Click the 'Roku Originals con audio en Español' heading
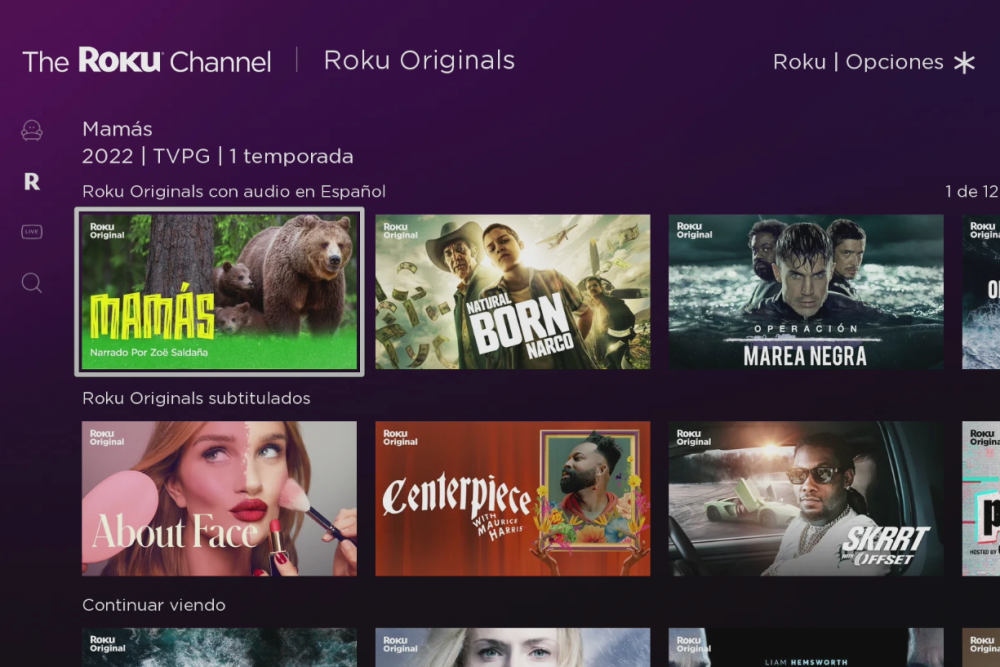Viewport: 1000px width, 667px height. click(x=234, y=191)
